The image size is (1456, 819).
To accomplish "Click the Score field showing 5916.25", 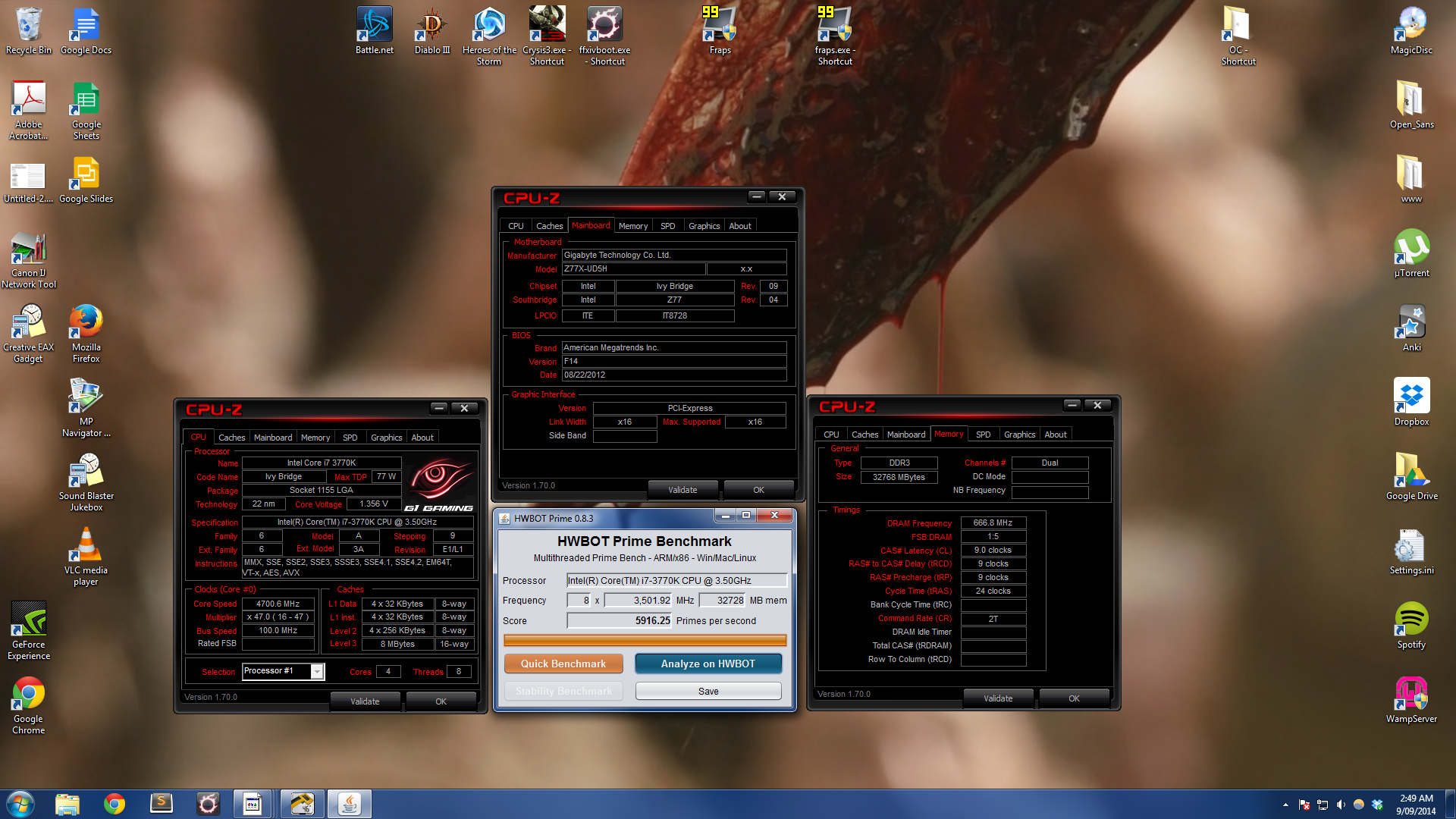I will coord(620,620).
